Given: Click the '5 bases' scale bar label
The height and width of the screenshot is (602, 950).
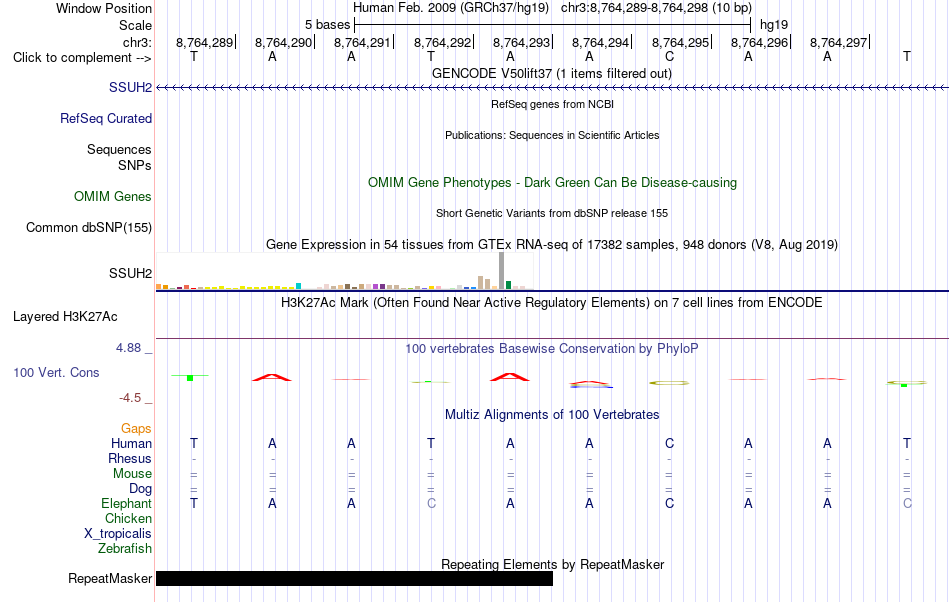Looking at the screenshot, I should (x=327, y=25).
